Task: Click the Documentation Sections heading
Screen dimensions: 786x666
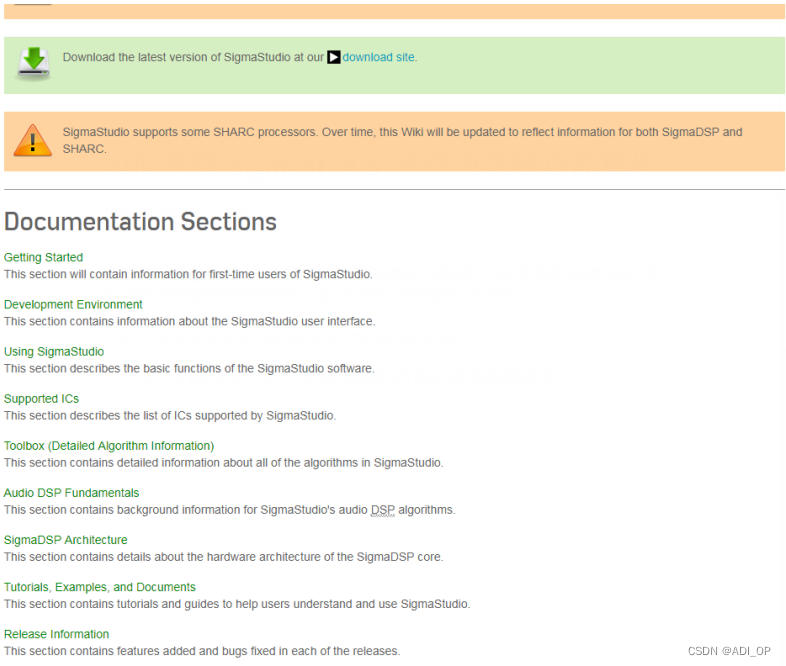Action: (140, 221)
